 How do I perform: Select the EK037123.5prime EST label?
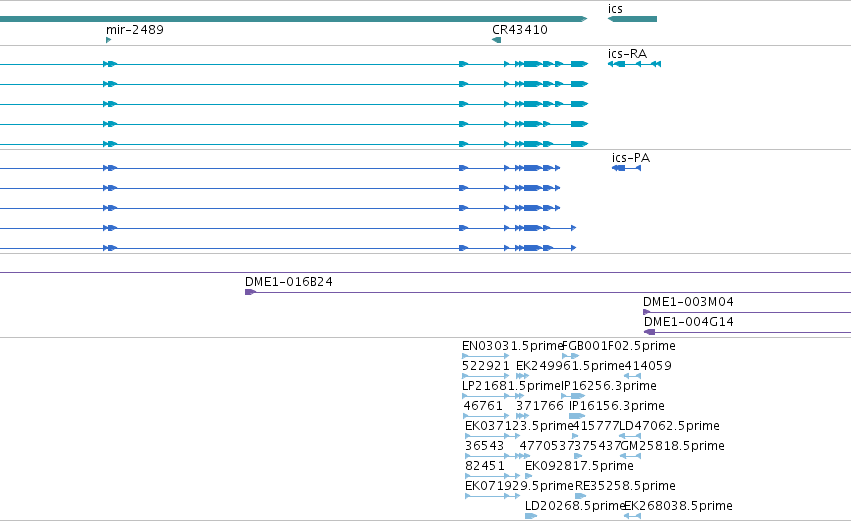pyautogui.click(x=519, y=426)
